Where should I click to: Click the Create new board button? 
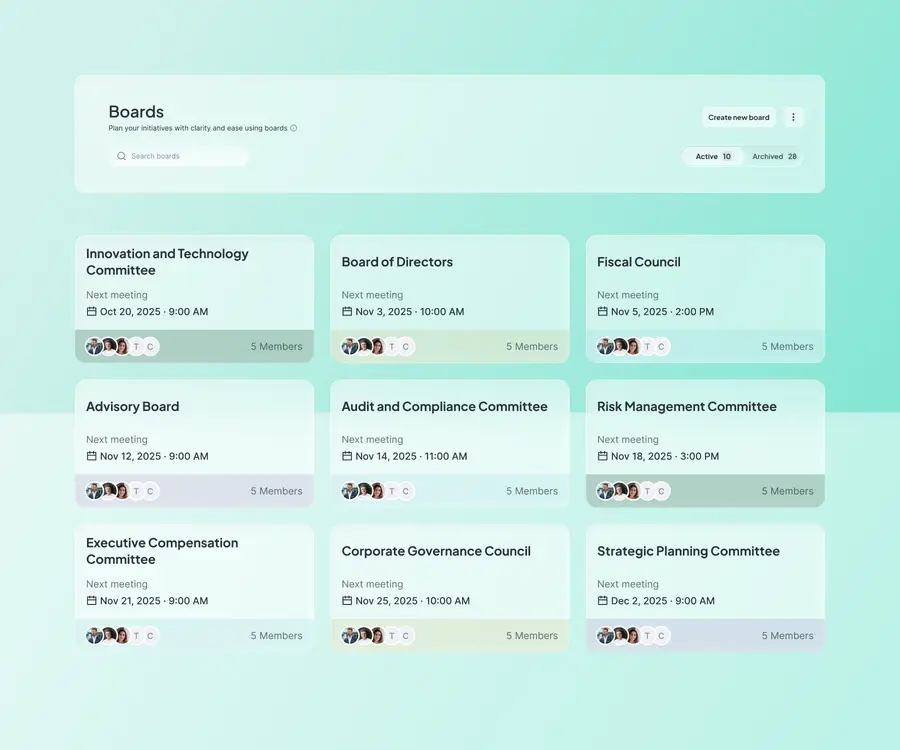point(739,117)
